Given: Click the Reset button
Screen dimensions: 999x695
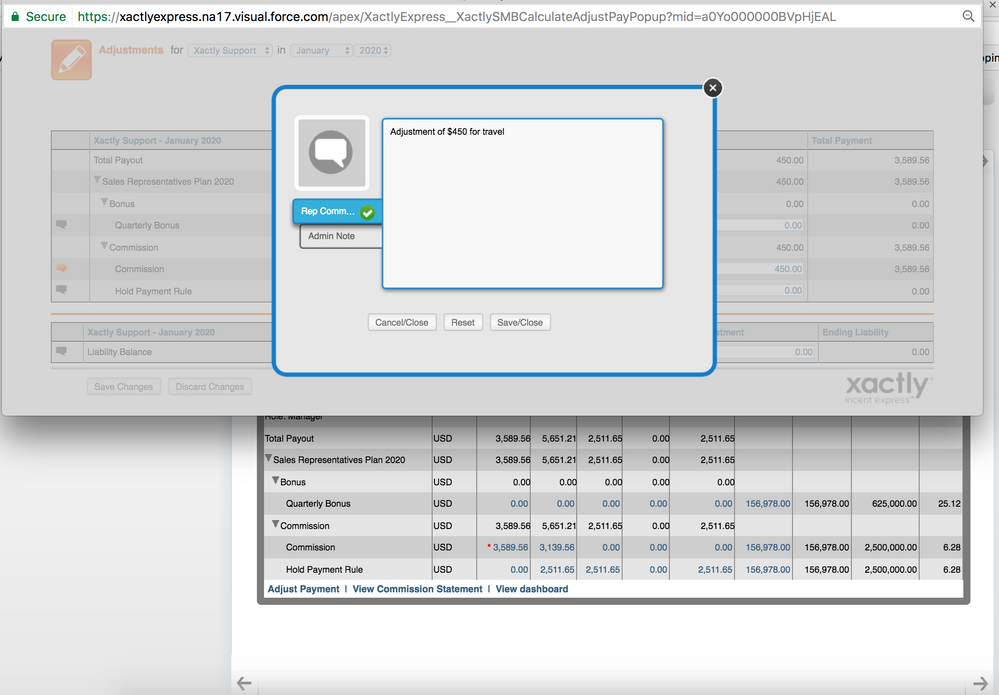Looking at the screenshot, I should pyautogui.click(x=463, y=322).
